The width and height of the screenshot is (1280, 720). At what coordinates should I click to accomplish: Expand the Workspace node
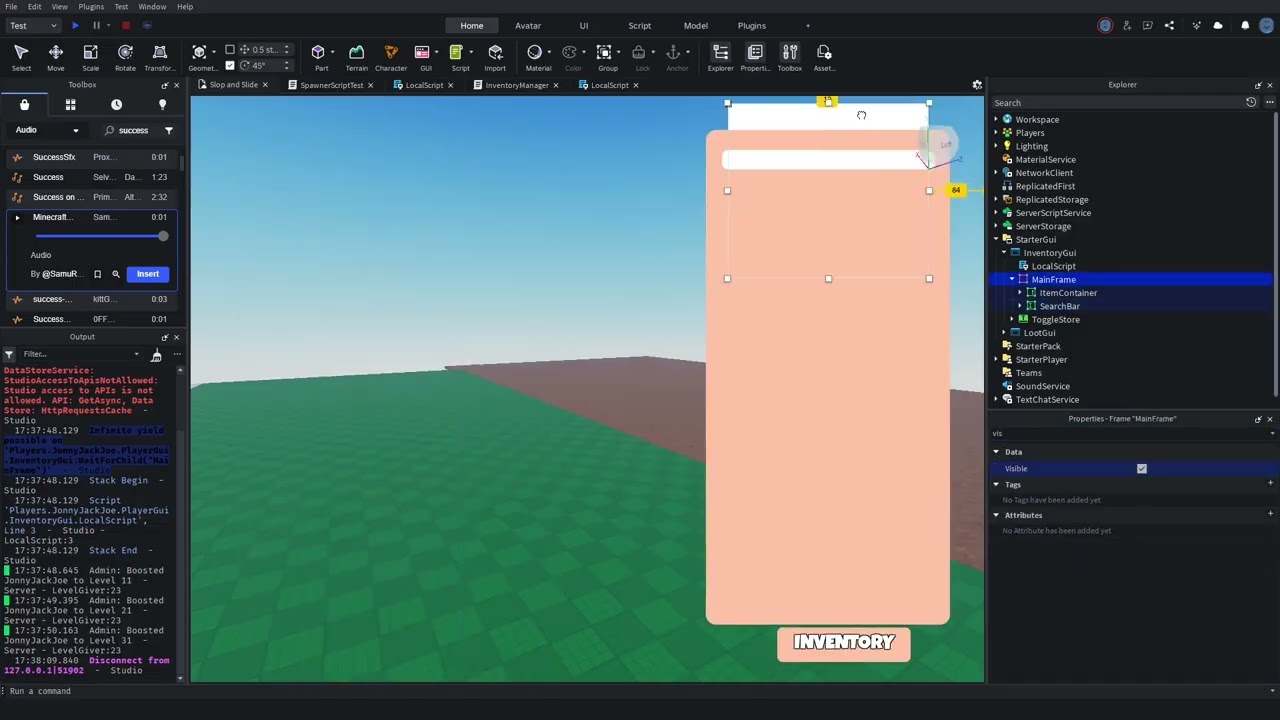click(x=996, y=120)
